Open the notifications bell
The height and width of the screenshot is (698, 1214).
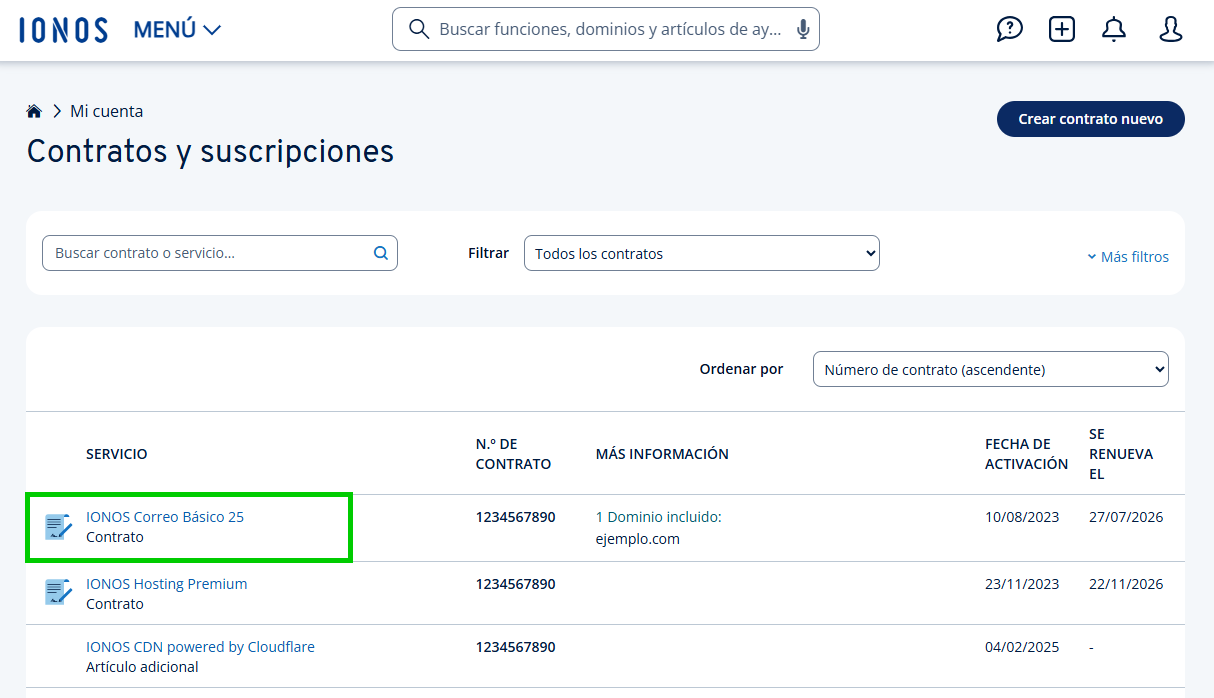click(x=1114, y=30)
